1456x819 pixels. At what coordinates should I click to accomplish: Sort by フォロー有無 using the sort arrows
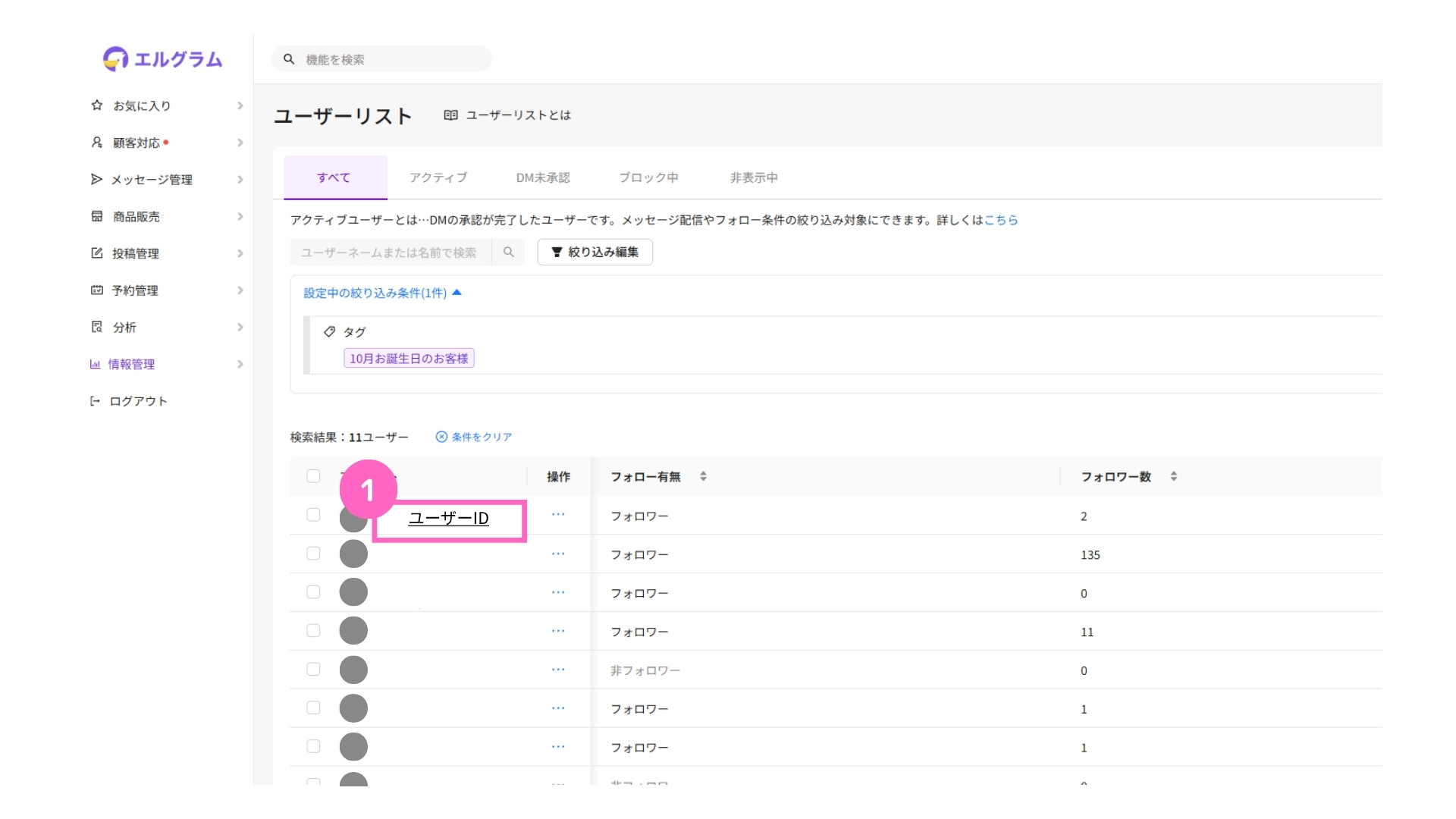pyautogui.click(x=703, y=476)
